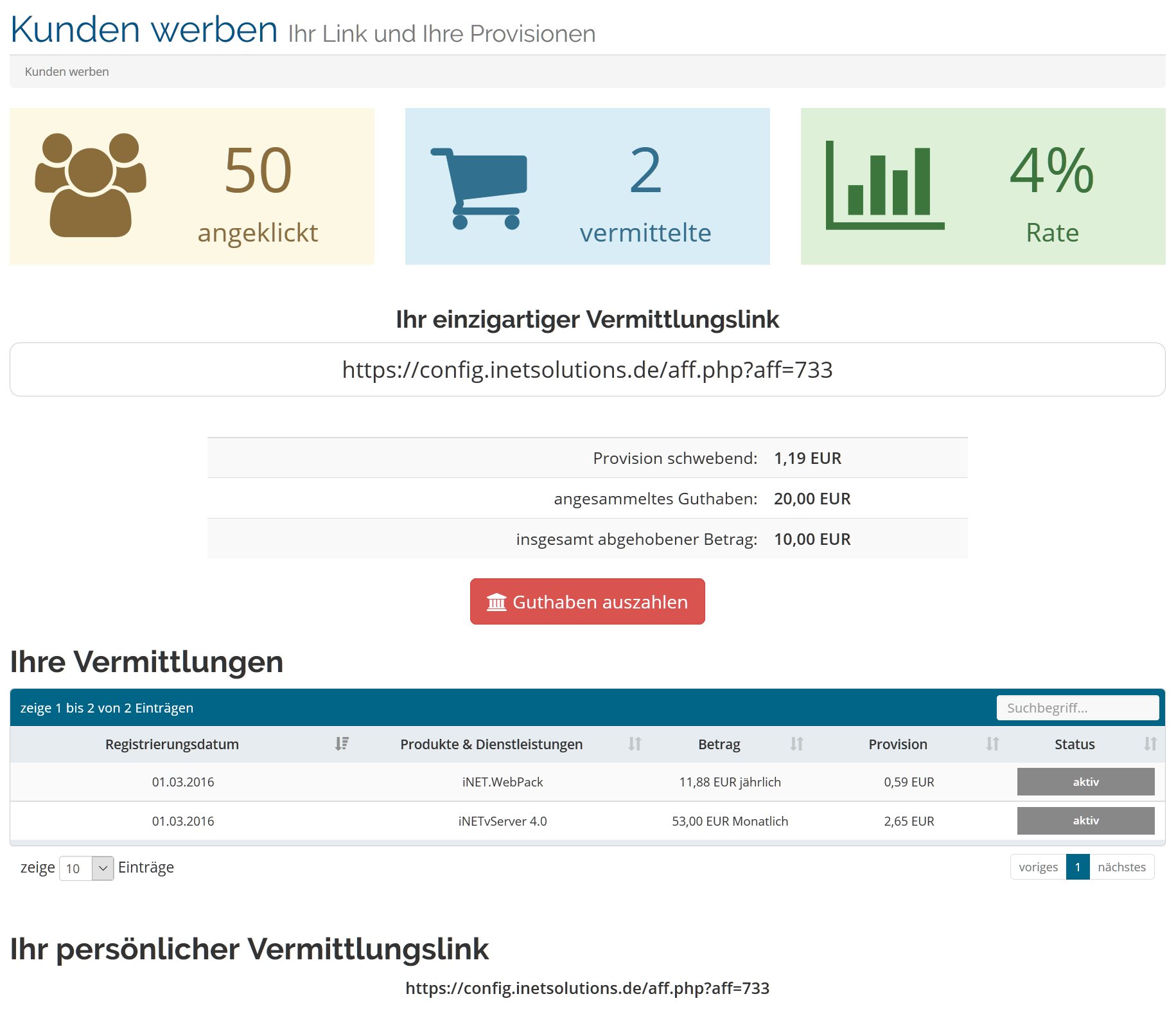This screenshot has height=1012, width=1176.
Task: Sort by Betrag column sort icon
Action: click(x=796, y=744)
